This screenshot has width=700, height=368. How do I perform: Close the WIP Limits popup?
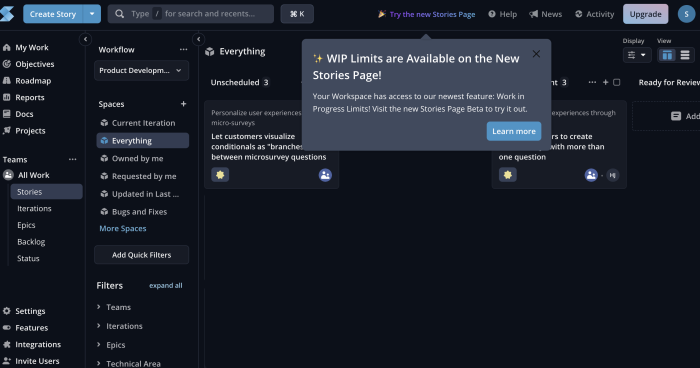tap(536, 54)
